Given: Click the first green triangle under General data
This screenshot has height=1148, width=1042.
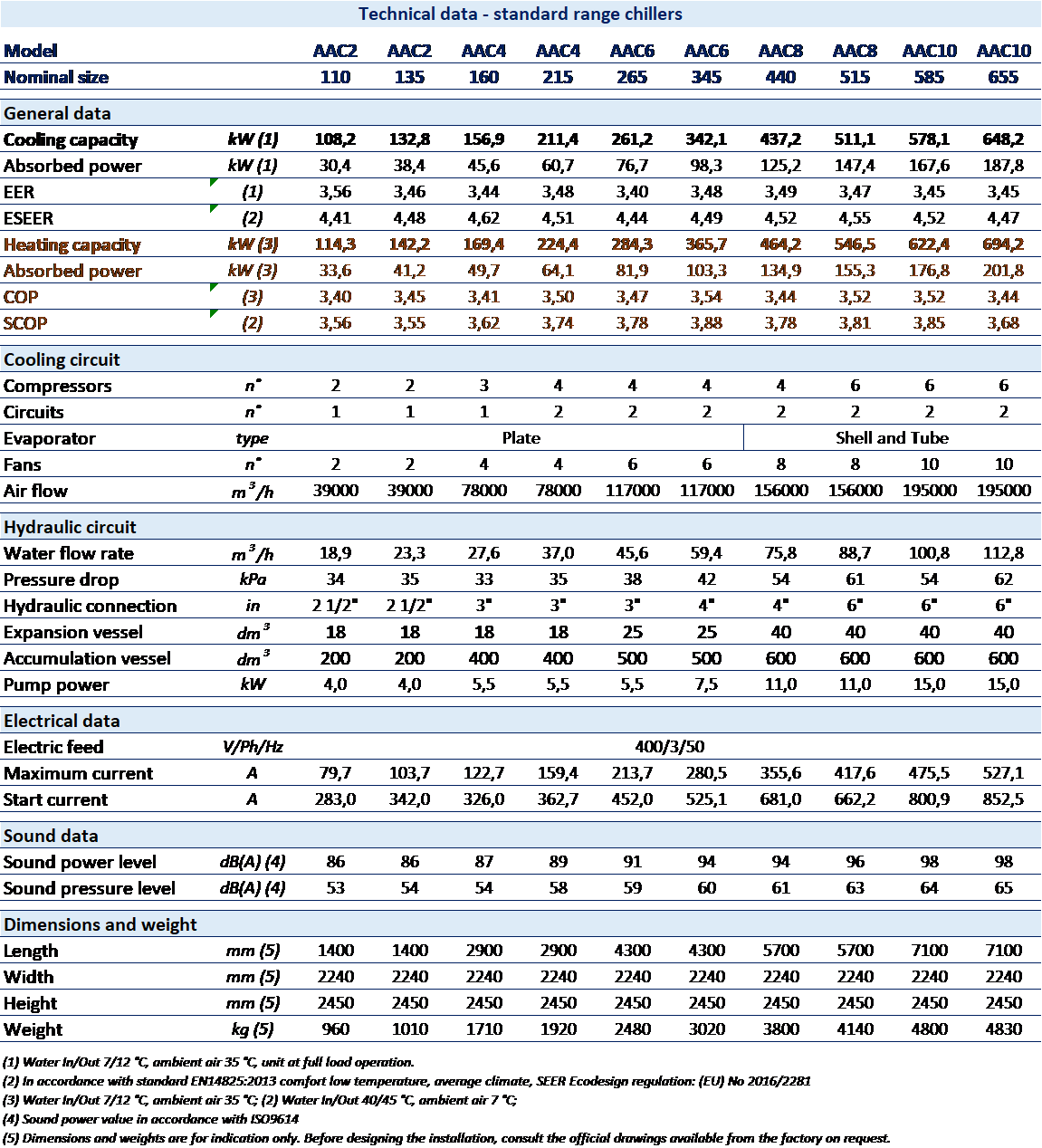Looking at the screenshot, I should click(214, 183).
